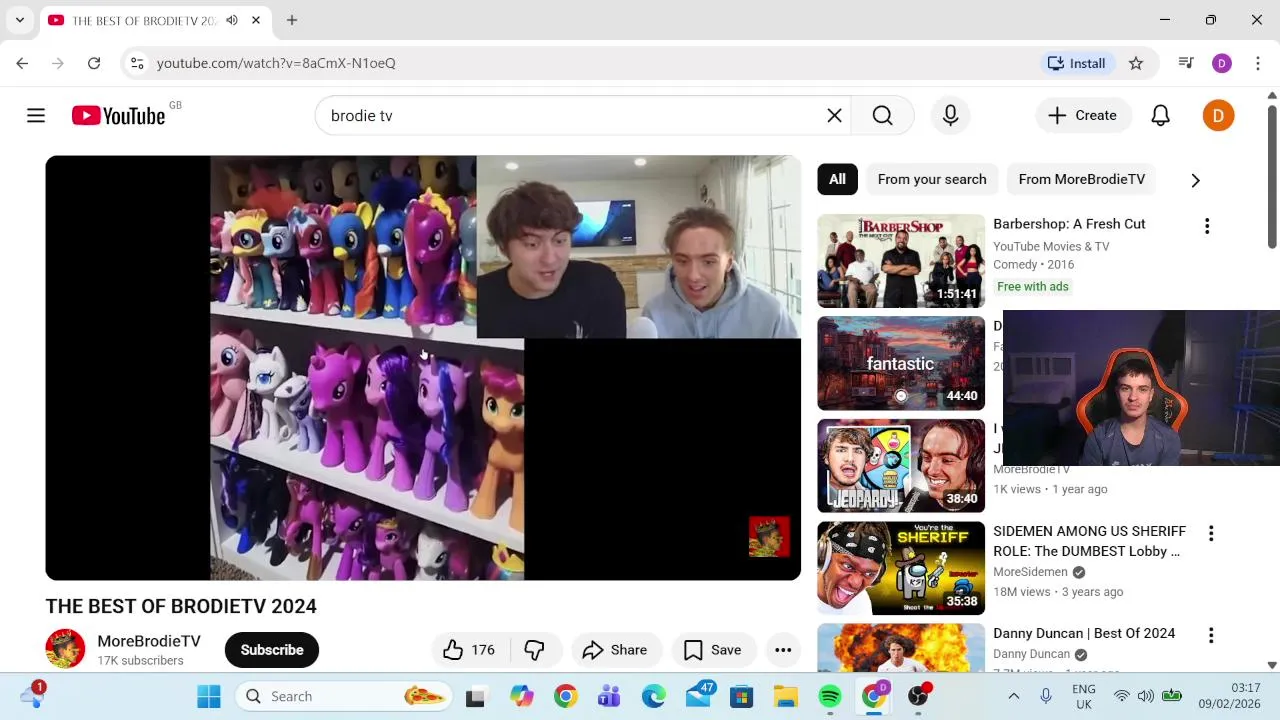Open more actions ellipsis under the video
This screenshot has height=720, width=1280.
tap(783, 650)
